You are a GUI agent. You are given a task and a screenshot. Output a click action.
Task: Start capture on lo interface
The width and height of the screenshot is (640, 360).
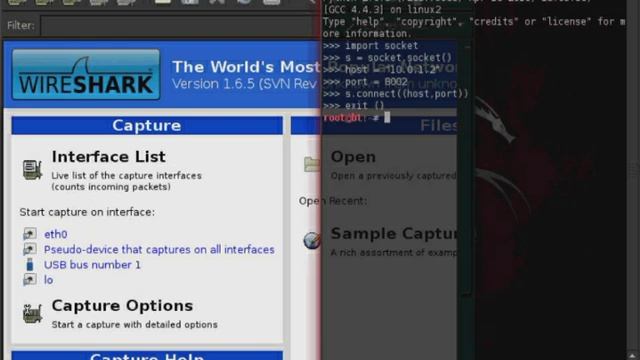tap(49, 280)
